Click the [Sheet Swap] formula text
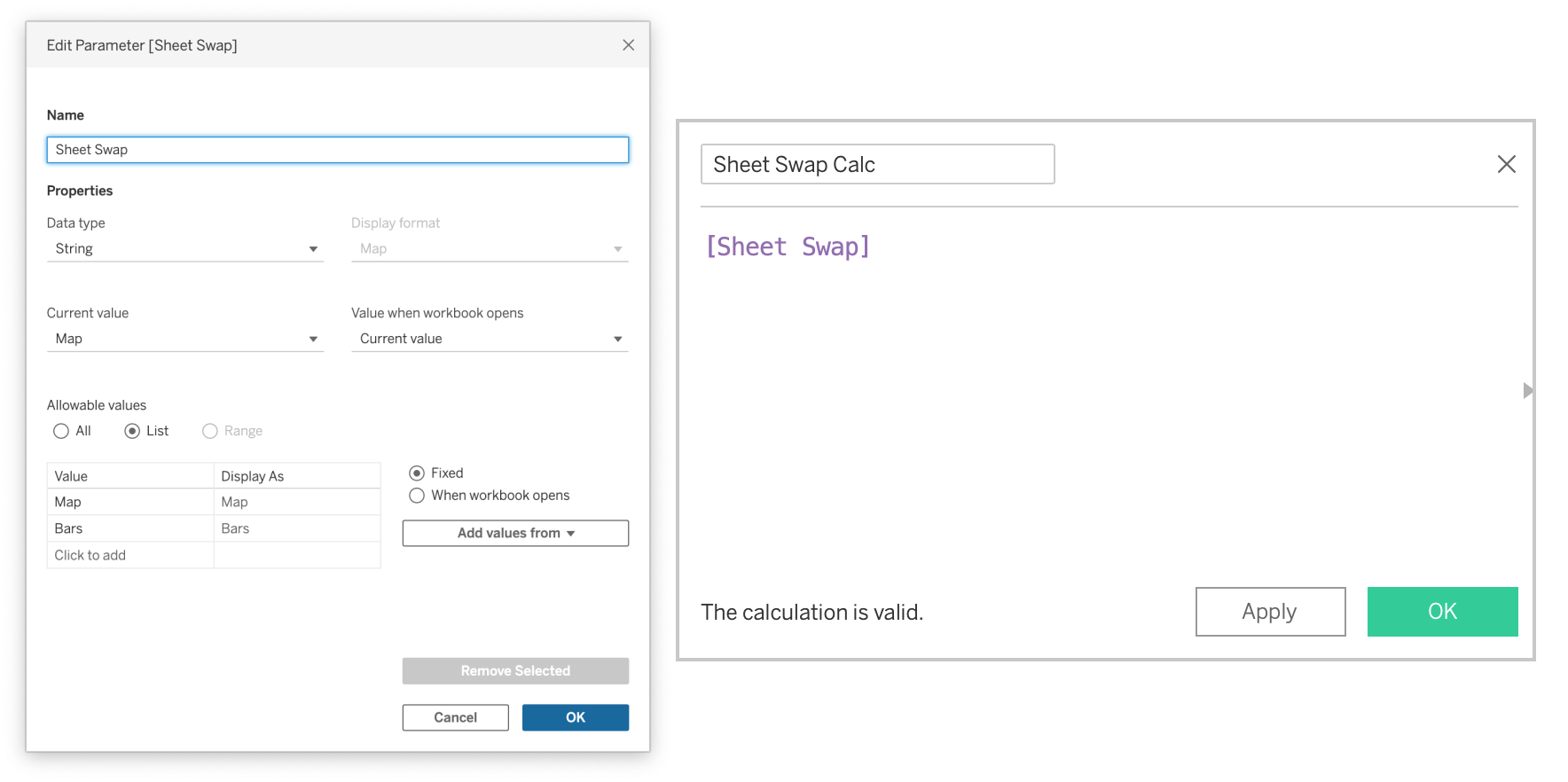Screen dimensions: 1568x782 pyautogui.click(x=788, y=246)
